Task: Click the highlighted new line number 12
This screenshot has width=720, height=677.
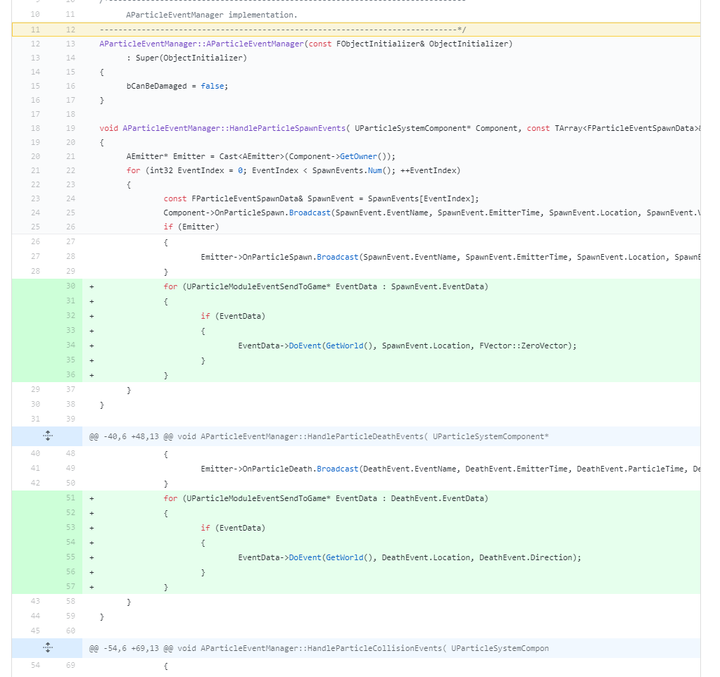Action: 70,30
